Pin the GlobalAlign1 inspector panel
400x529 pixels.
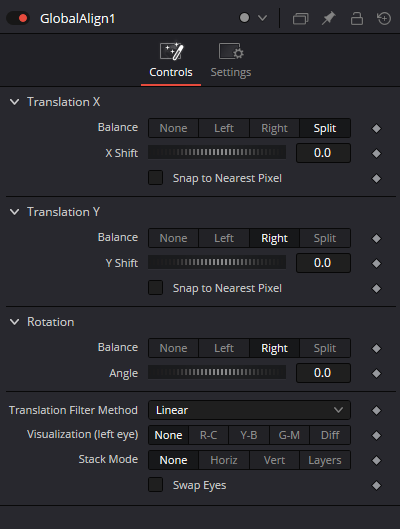coord(328,18)
